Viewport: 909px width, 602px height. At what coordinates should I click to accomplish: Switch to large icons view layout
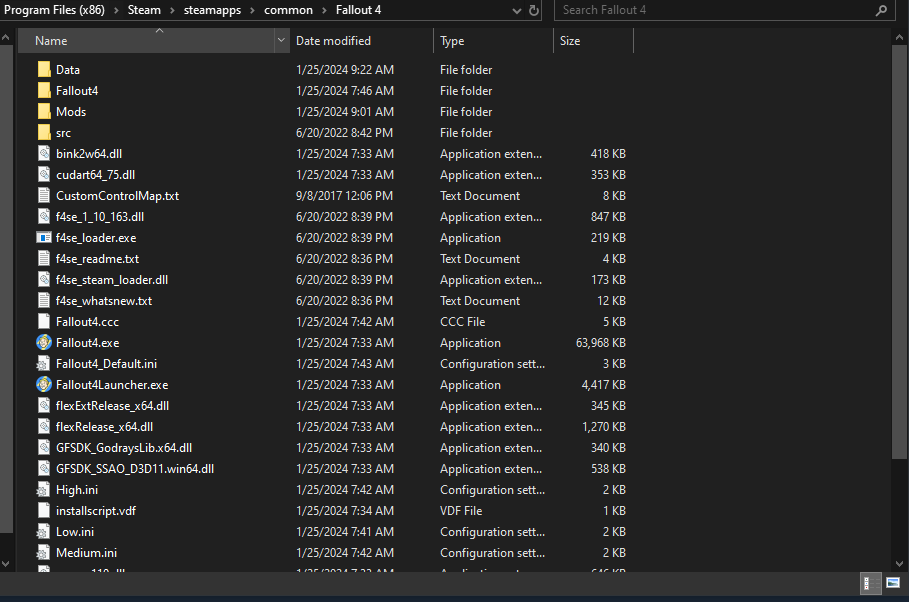point(893,583)
